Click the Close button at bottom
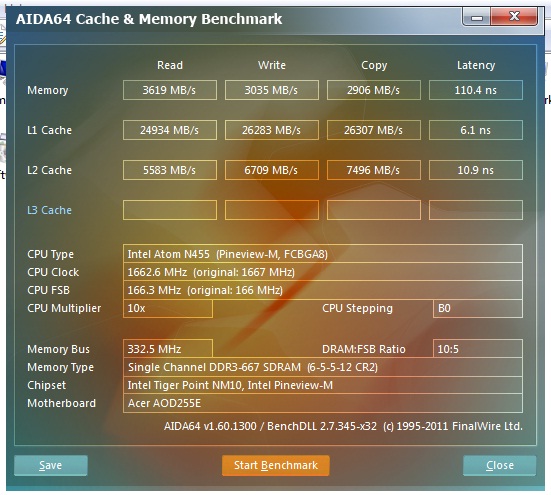This screenshot has width=551, height=495. point(499,465)
